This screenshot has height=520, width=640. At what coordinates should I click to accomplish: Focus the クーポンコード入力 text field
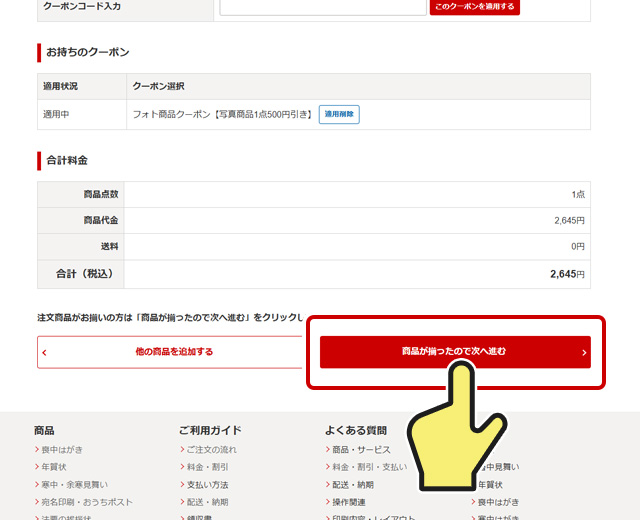click(323, 7)
